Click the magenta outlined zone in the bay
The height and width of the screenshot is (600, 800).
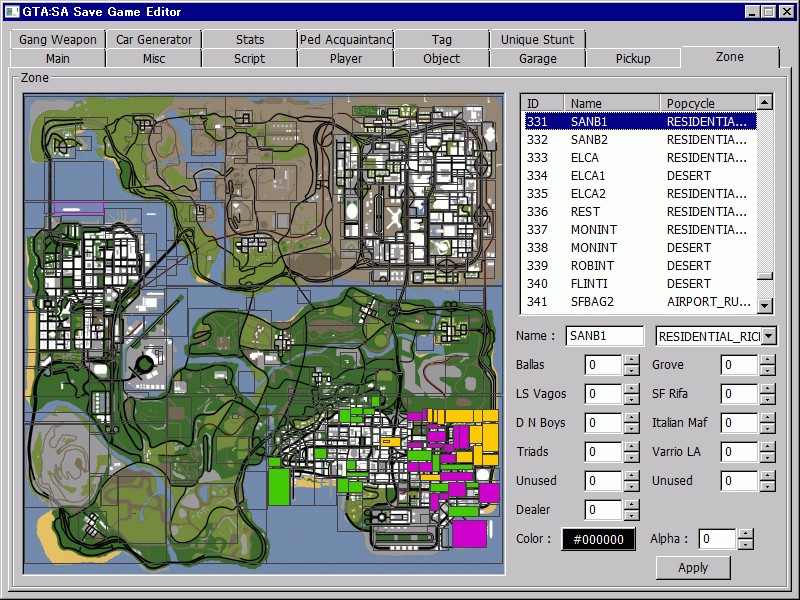(79, 208)
